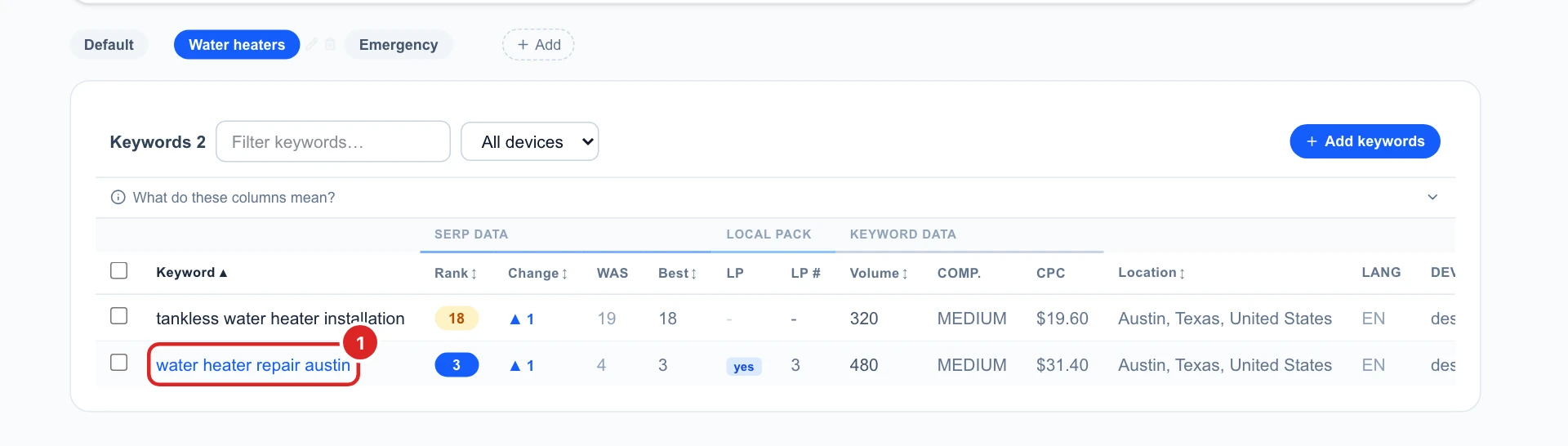Sort by Volume column header

[x=879, y=273]
